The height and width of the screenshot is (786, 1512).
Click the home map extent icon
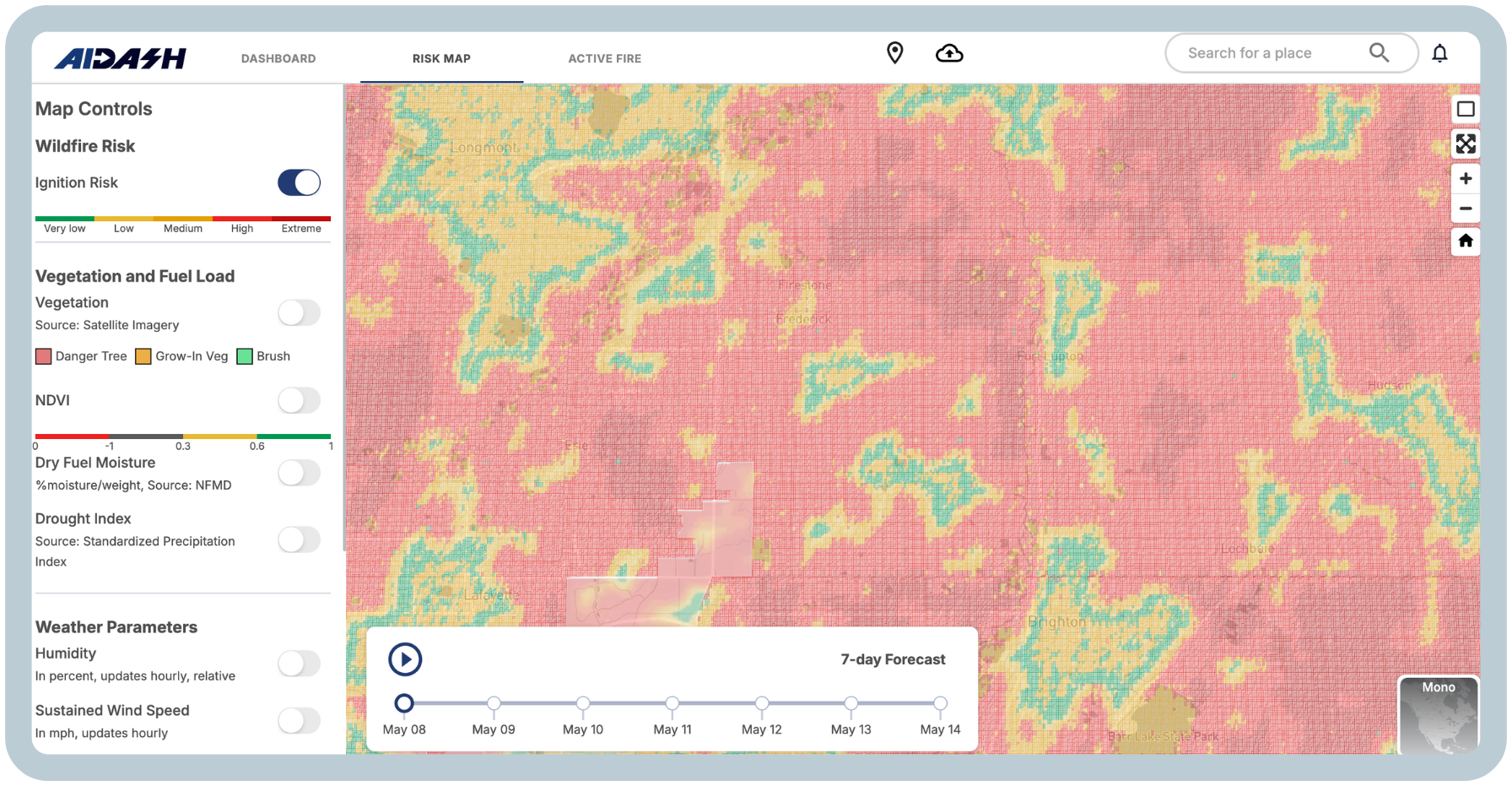tap(1466, 241)
